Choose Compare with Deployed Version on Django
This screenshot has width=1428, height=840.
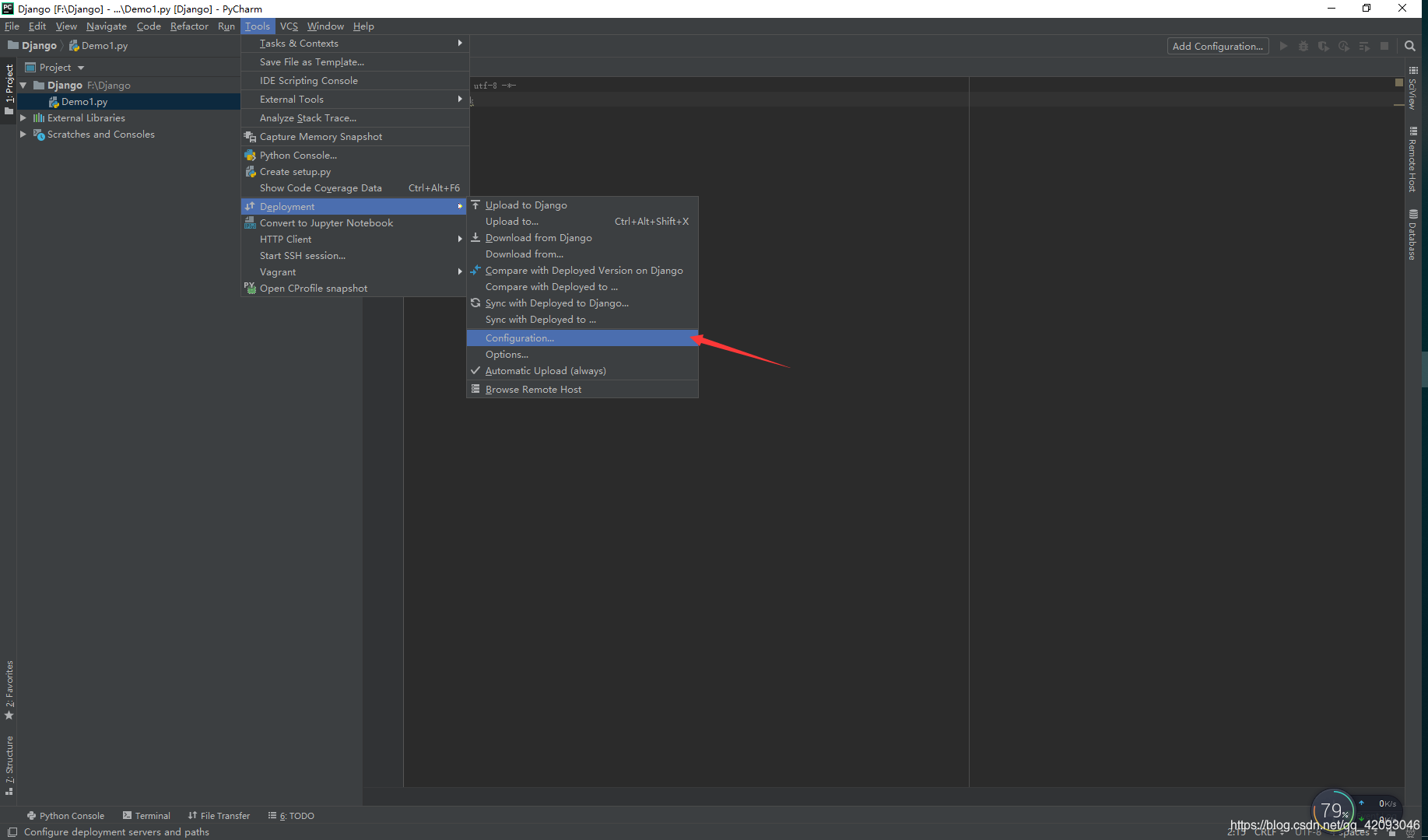582,271
